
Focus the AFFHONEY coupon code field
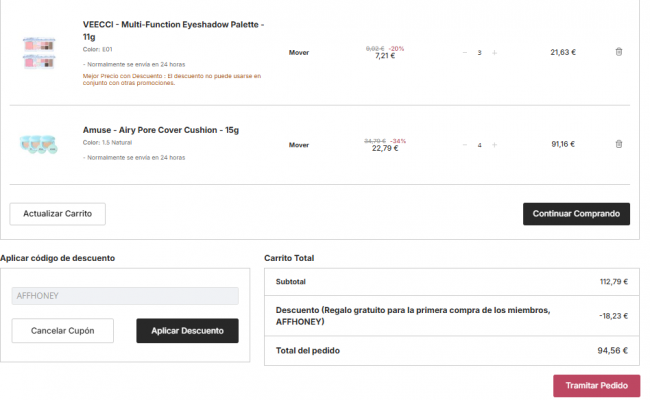pyautogui.click(x=125, y=296)
